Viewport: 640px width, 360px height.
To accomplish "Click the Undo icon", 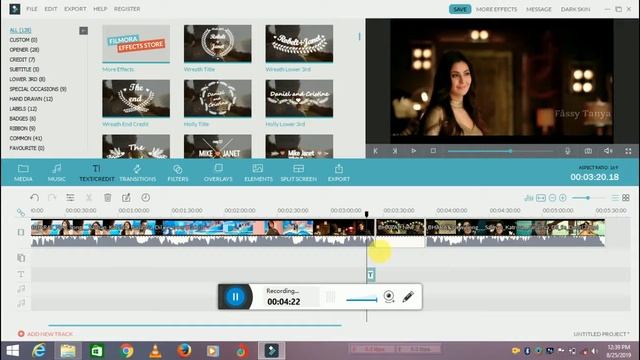I will 34,198.
